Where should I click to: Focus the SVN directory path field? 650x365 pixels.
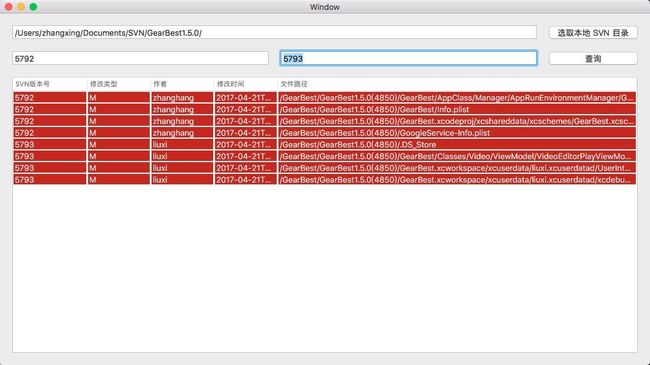pyautogui.click(x=274, y=32)
